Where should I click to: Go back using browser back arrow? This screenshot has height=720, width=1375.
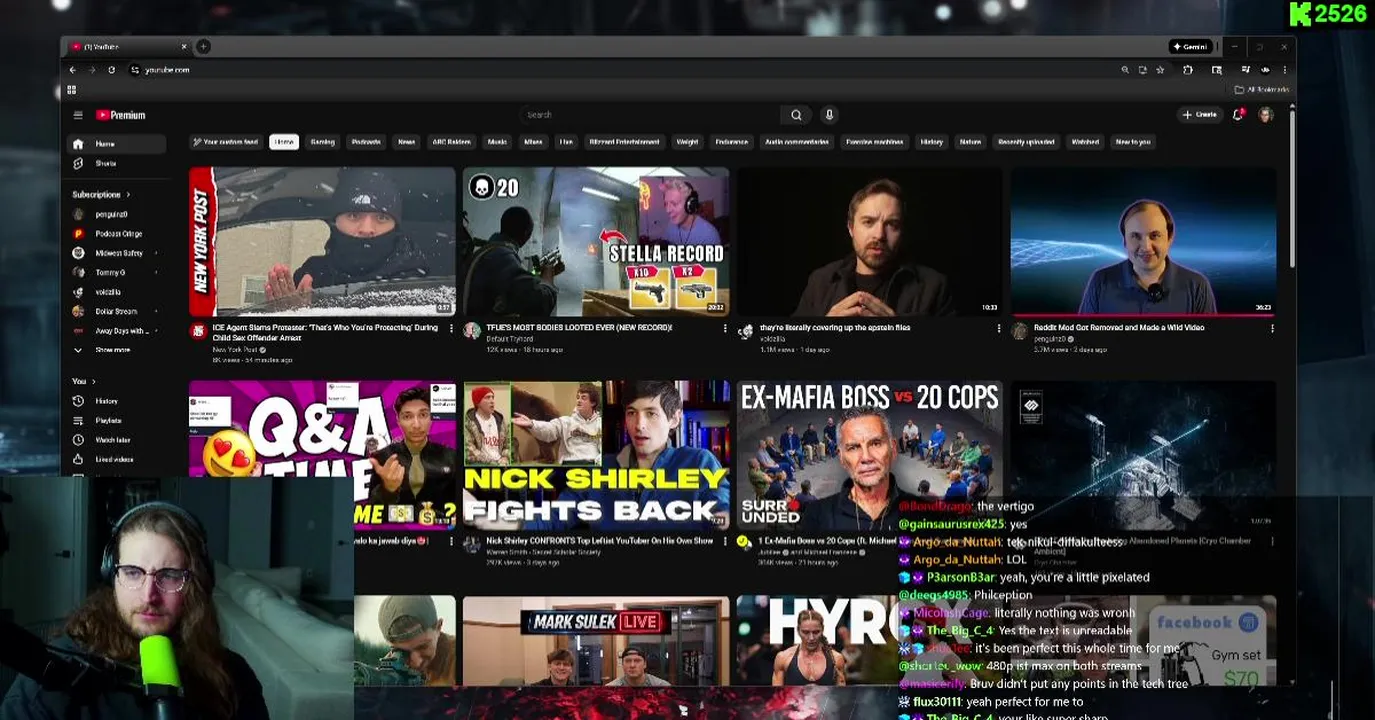[x=72, y=70]
